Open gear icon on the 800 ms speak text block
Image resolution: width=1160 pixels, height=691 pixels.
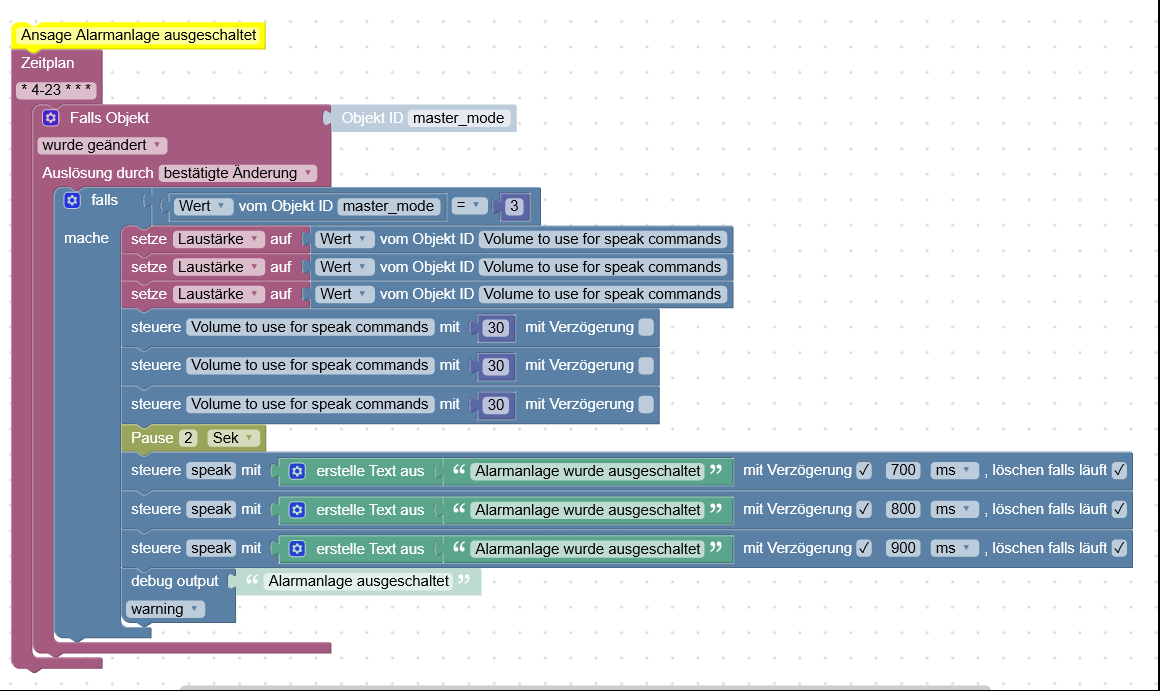[x=297, y=510]
